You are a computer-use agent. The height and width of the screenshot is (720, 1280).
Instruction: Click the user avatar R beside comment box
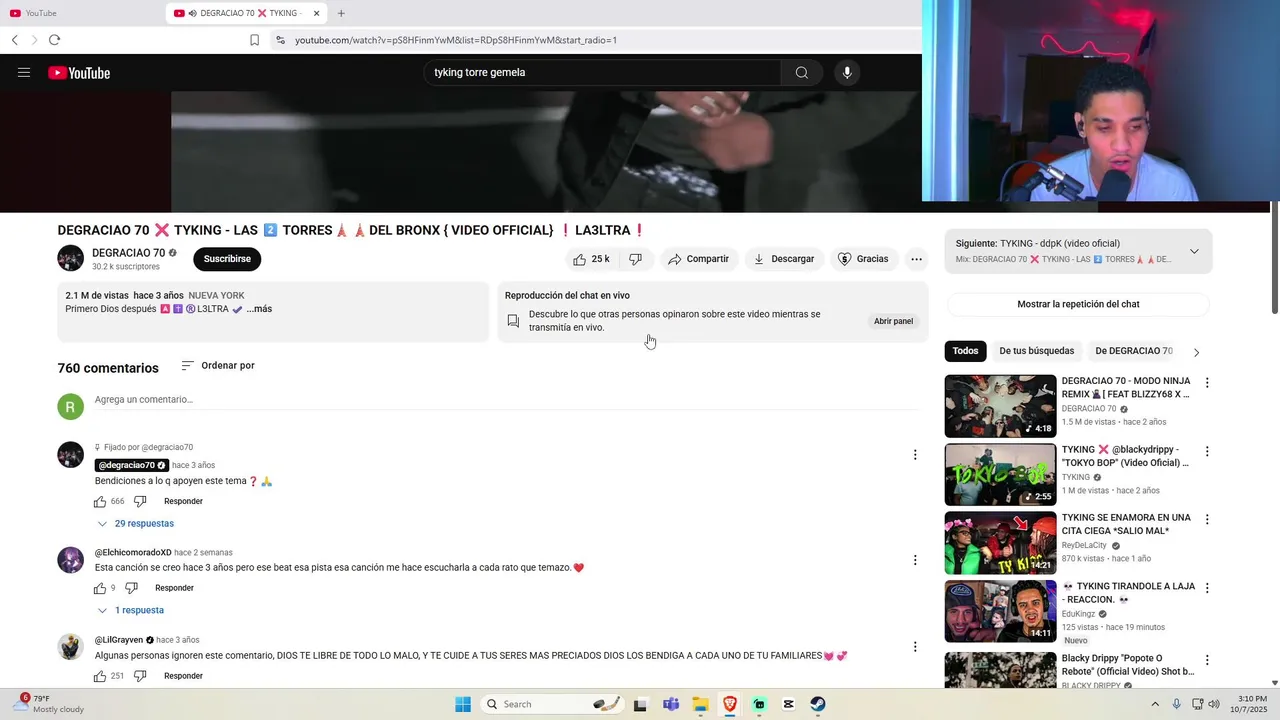coord(70,407)
